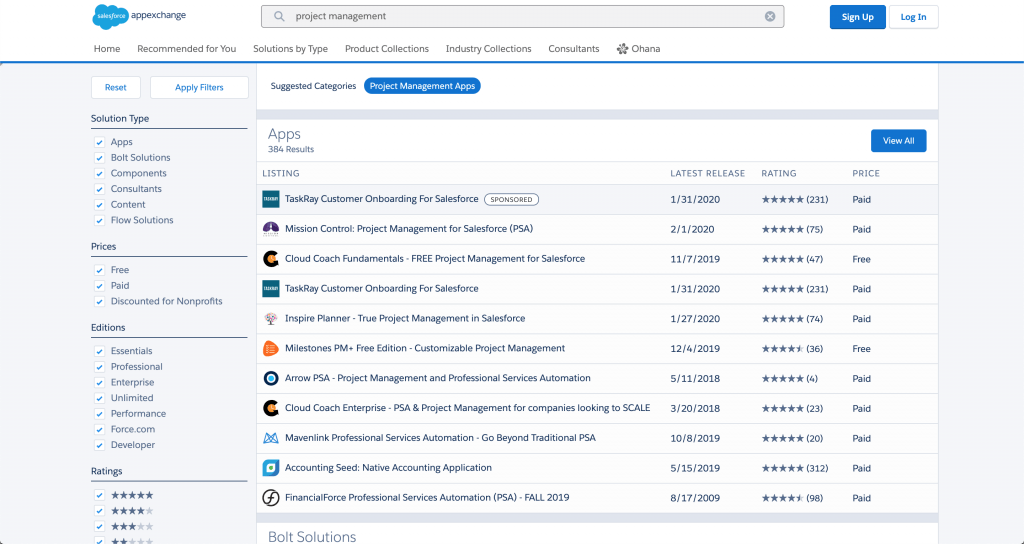Uncheck the Professional edition filter
Image resolution: width=1024 pixels, height=544 pixels.
tap(99, 367)
